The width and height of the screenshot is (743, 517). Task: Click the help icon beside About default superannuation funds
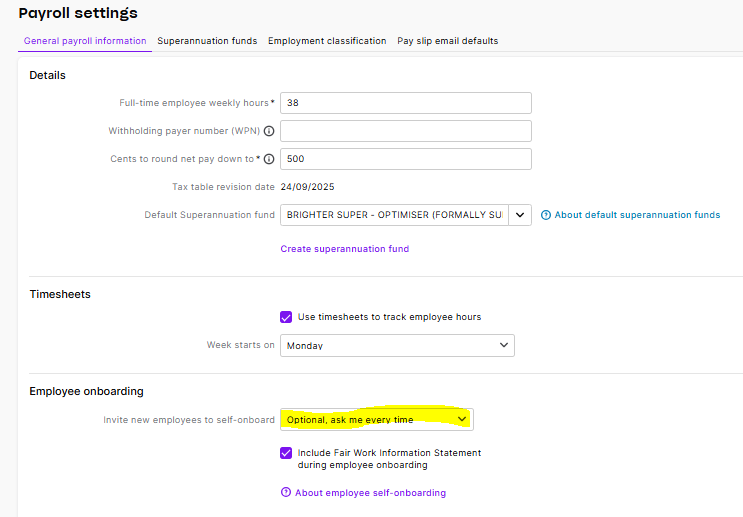click(x=546, y=215)
